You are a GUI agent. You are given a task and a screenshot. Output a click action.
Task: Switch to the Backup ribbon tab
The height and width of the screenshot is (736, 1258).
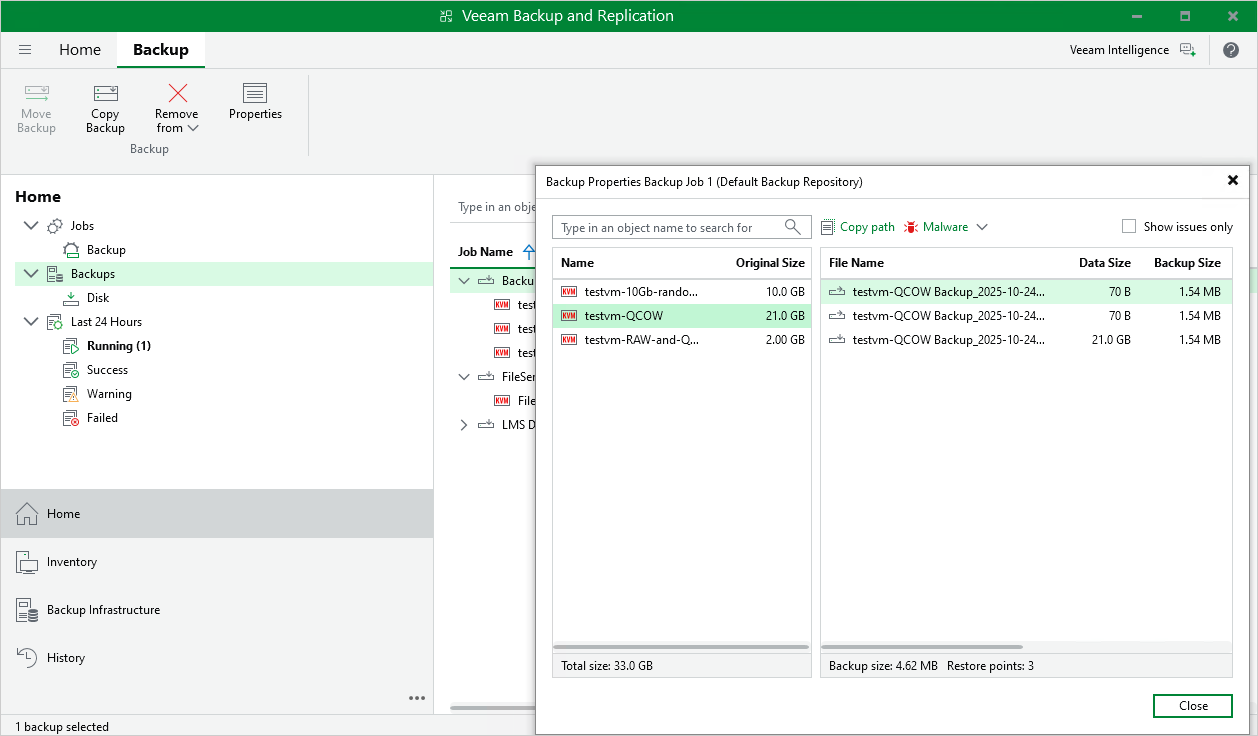pos(161,50)
